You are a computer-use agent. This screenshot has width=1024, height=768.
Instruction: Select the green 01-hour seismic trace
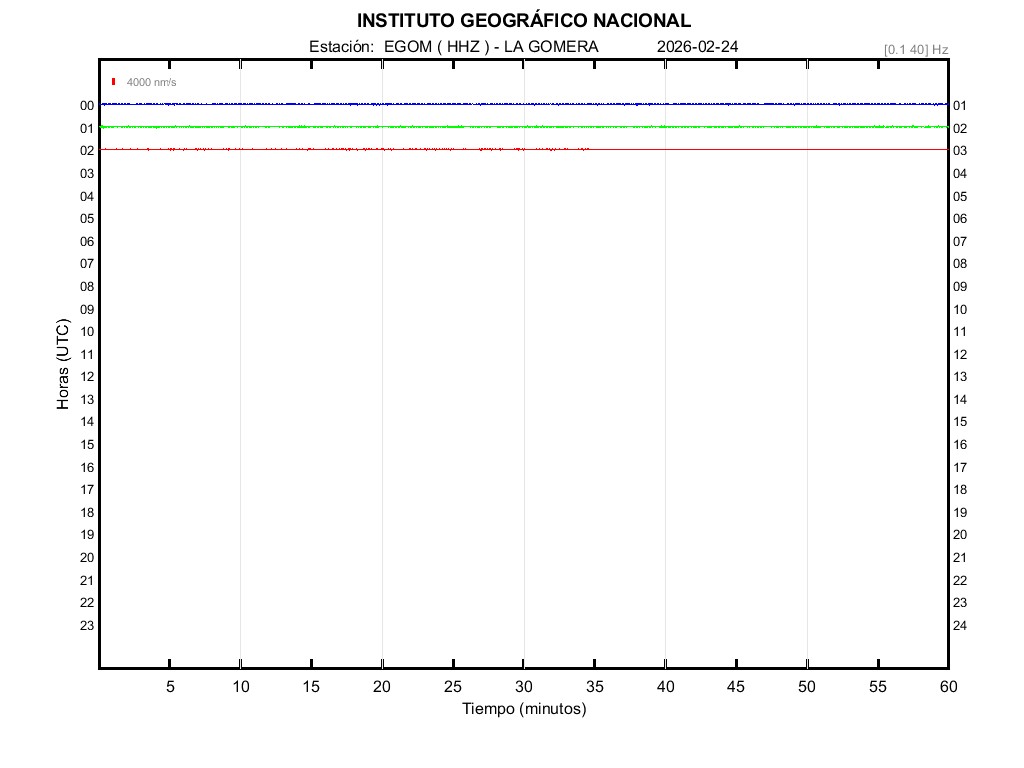click(524, 127)
